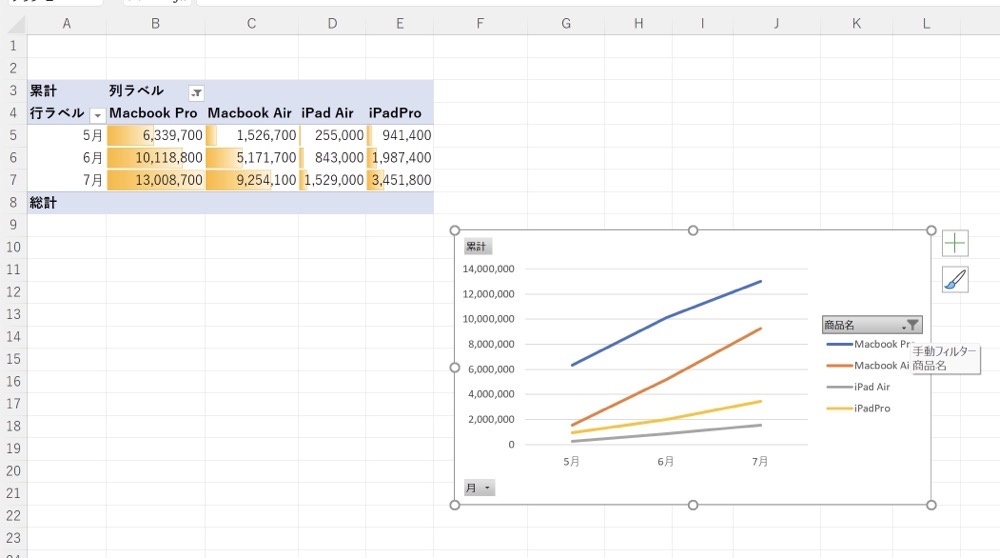Click 総計 total row label

pos(66,202)
